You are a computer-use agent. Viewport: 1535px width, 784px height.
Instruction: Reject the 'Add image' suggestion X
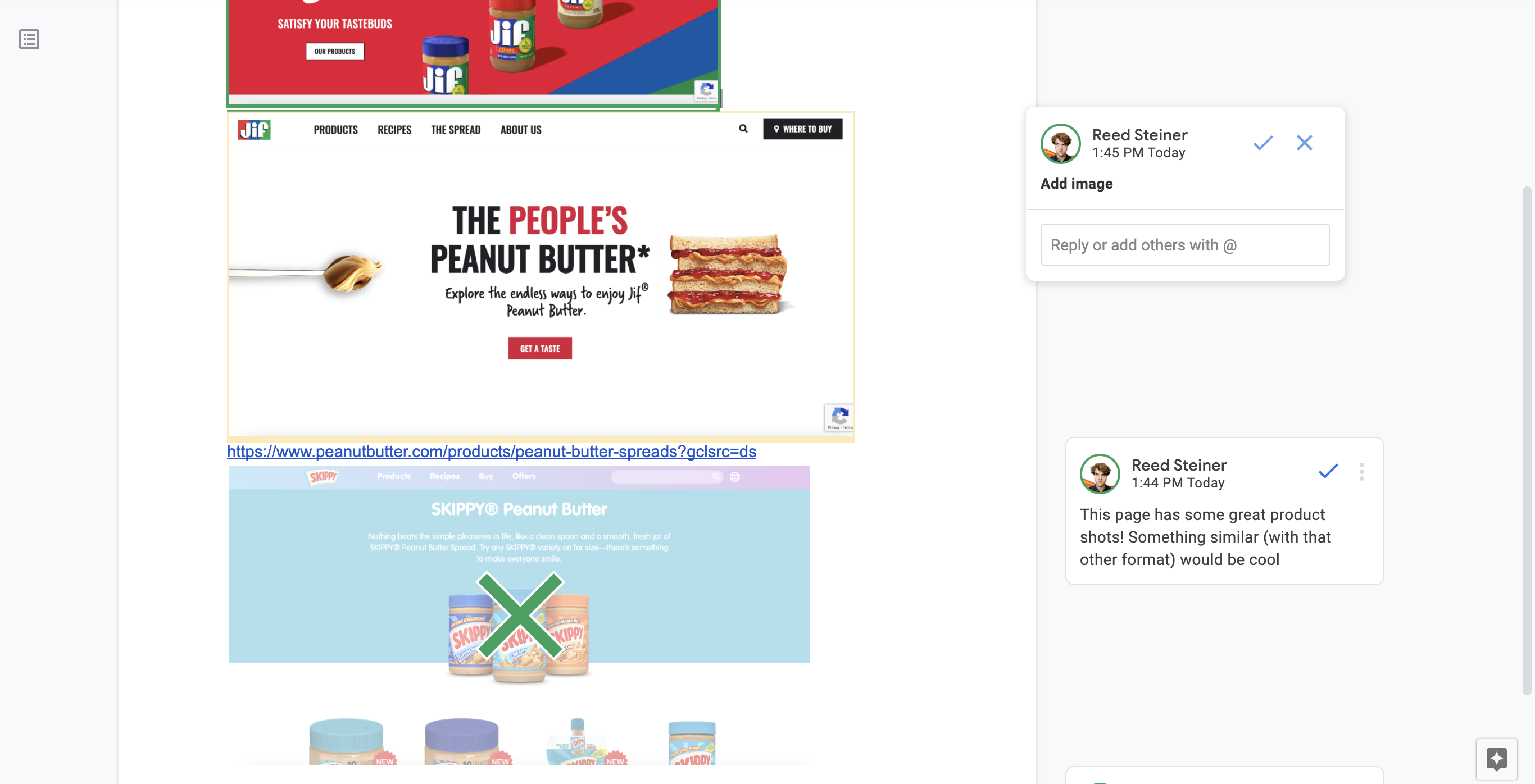(x=1305, y=143)
